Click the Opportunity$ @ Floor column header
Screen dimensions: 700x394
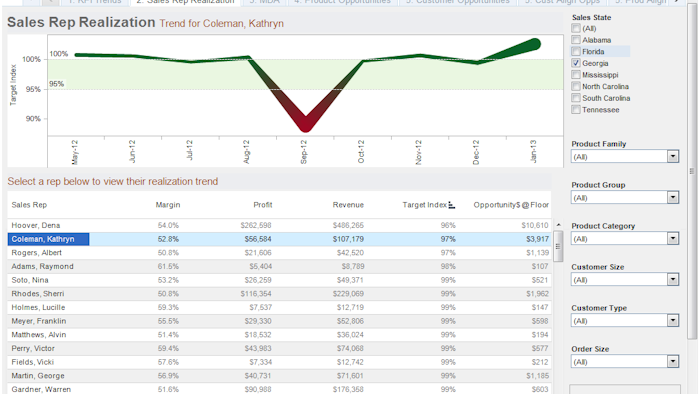point(511,205)
